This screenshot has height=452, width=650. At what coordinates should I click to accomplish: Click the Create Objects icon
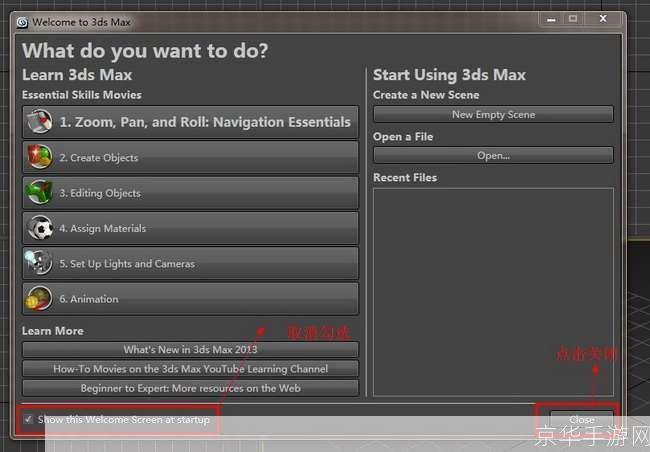[x=39, y=157]
